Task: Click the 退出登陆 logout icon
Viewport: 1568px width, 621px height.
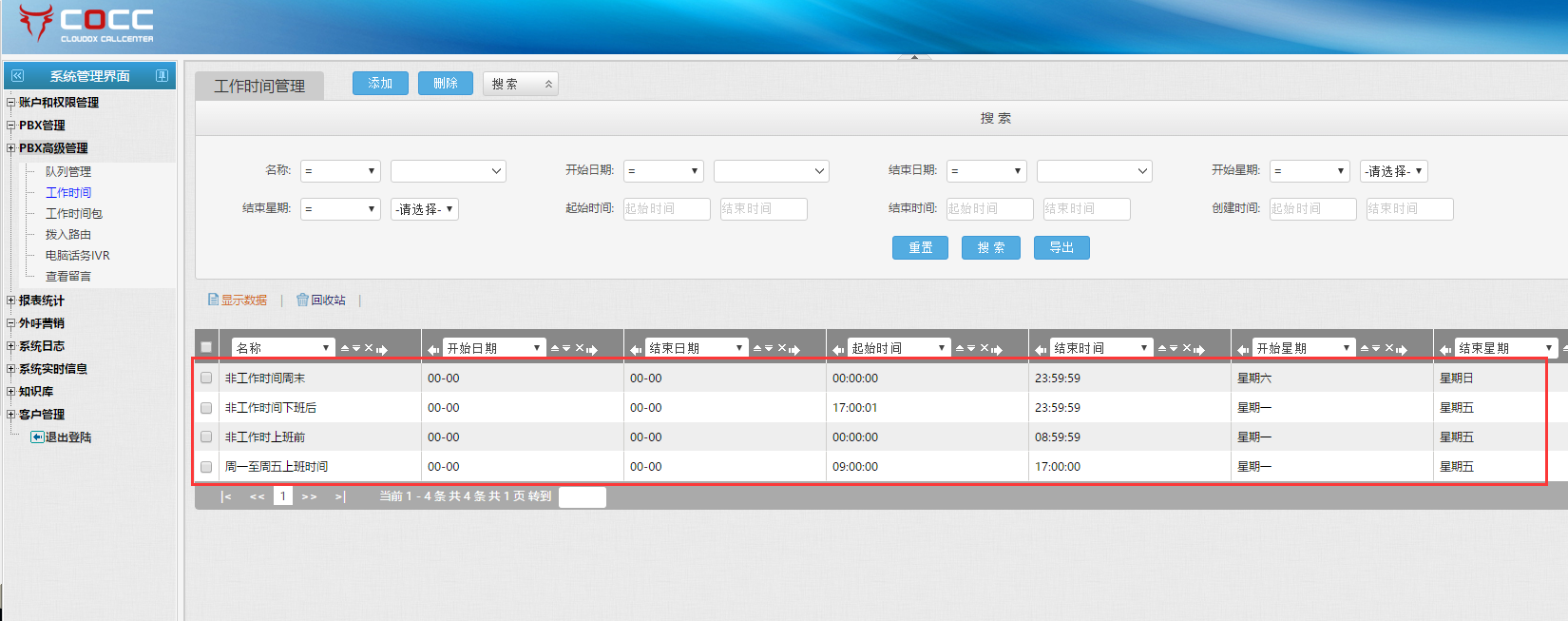Action: pyautogui.click(x=37, y=437)
